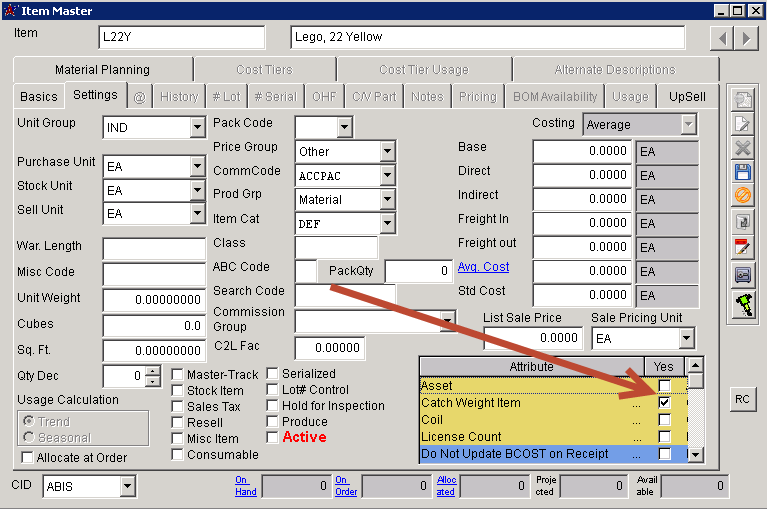767x509 pixels.
Task: Go to the next item record arrow
Action: 746,38
